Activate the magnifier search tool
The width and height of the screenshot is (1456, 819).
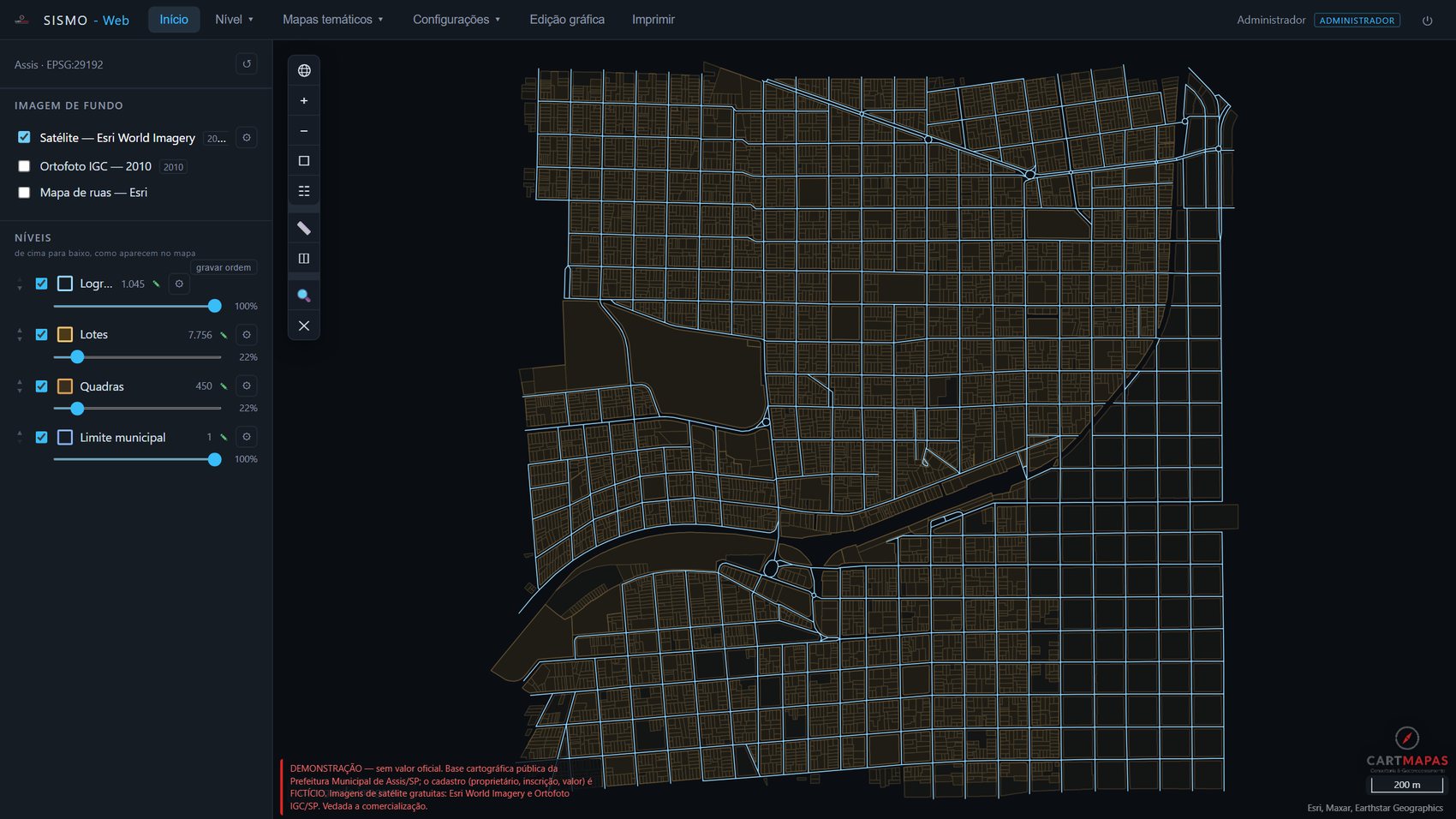point(304,296)
